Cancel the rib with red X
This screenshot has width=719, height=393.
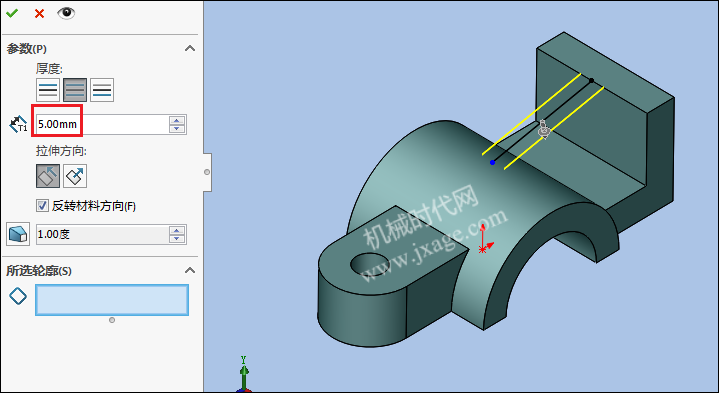[x=39, y=14]
